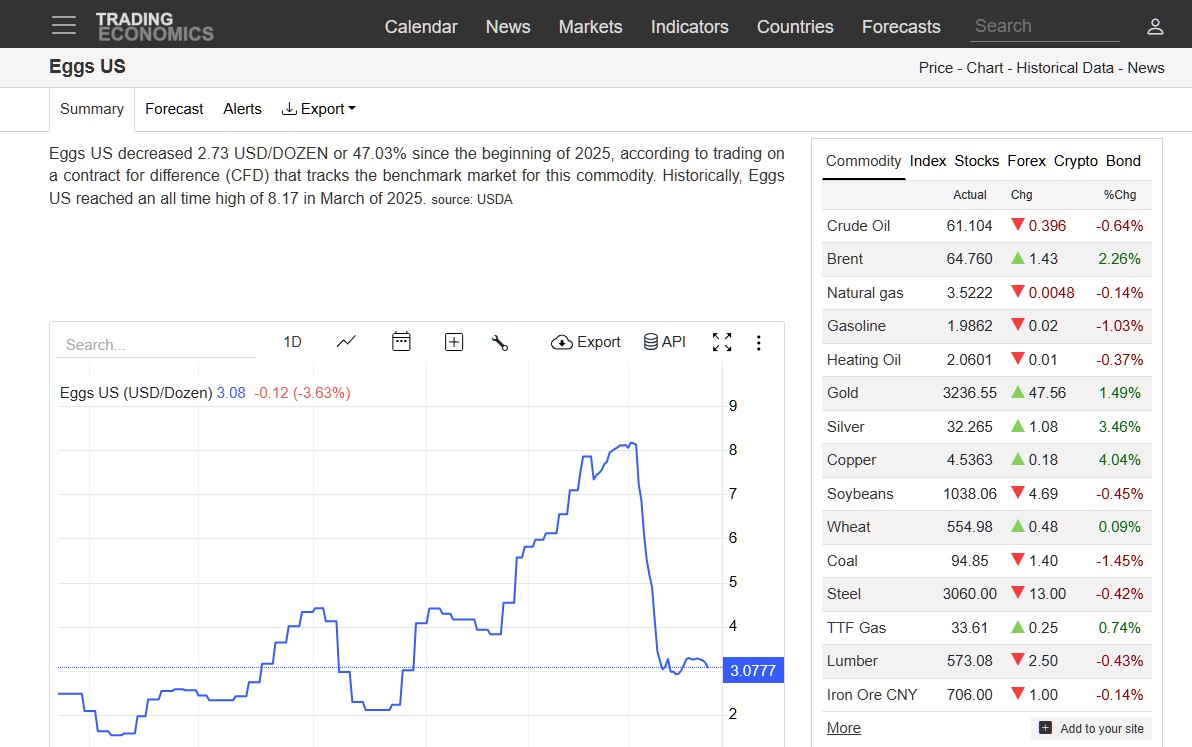Screen dimensions: 1192x747
Task: Click the Actual column header
Action: pos(969,195)
